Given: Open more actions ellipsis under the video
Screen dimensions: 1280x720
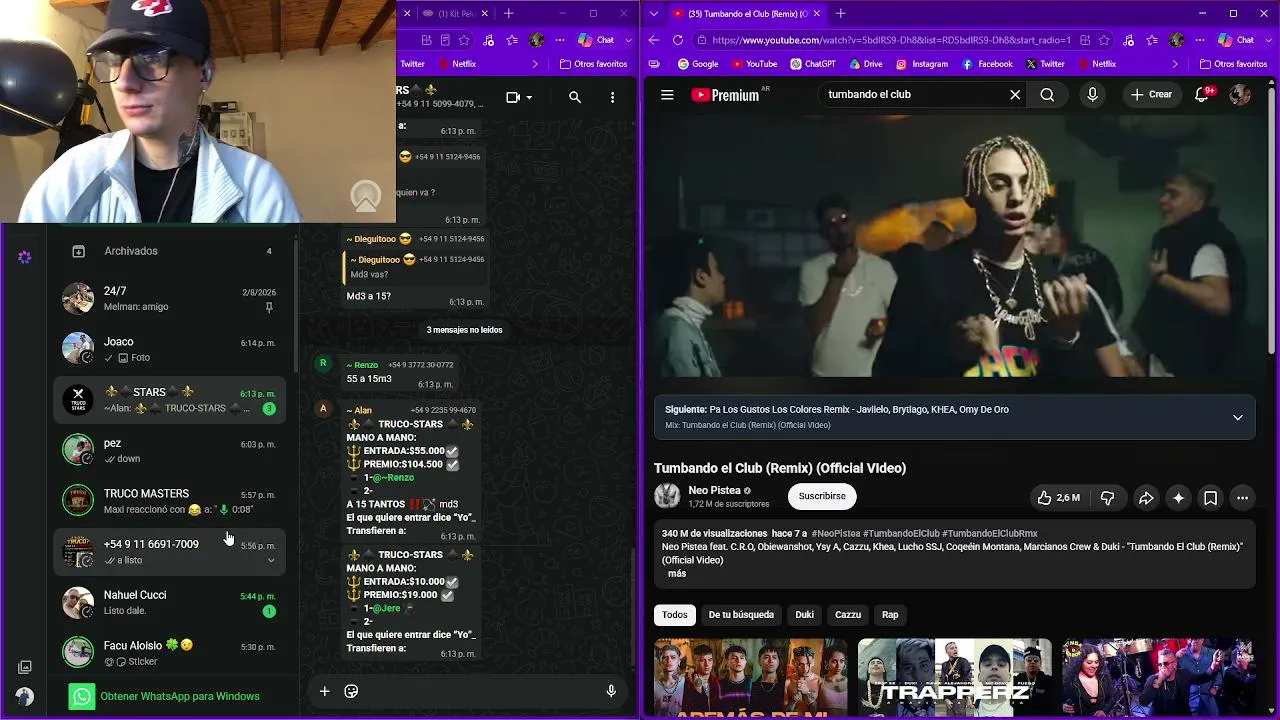Looking at the screenshot, I should (1242, 497).
